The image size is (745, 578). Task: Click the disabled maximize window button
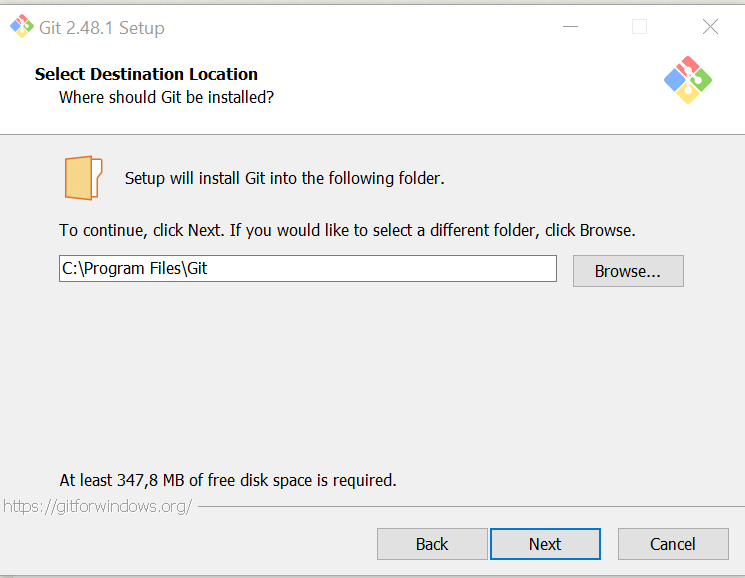(639, 27)
